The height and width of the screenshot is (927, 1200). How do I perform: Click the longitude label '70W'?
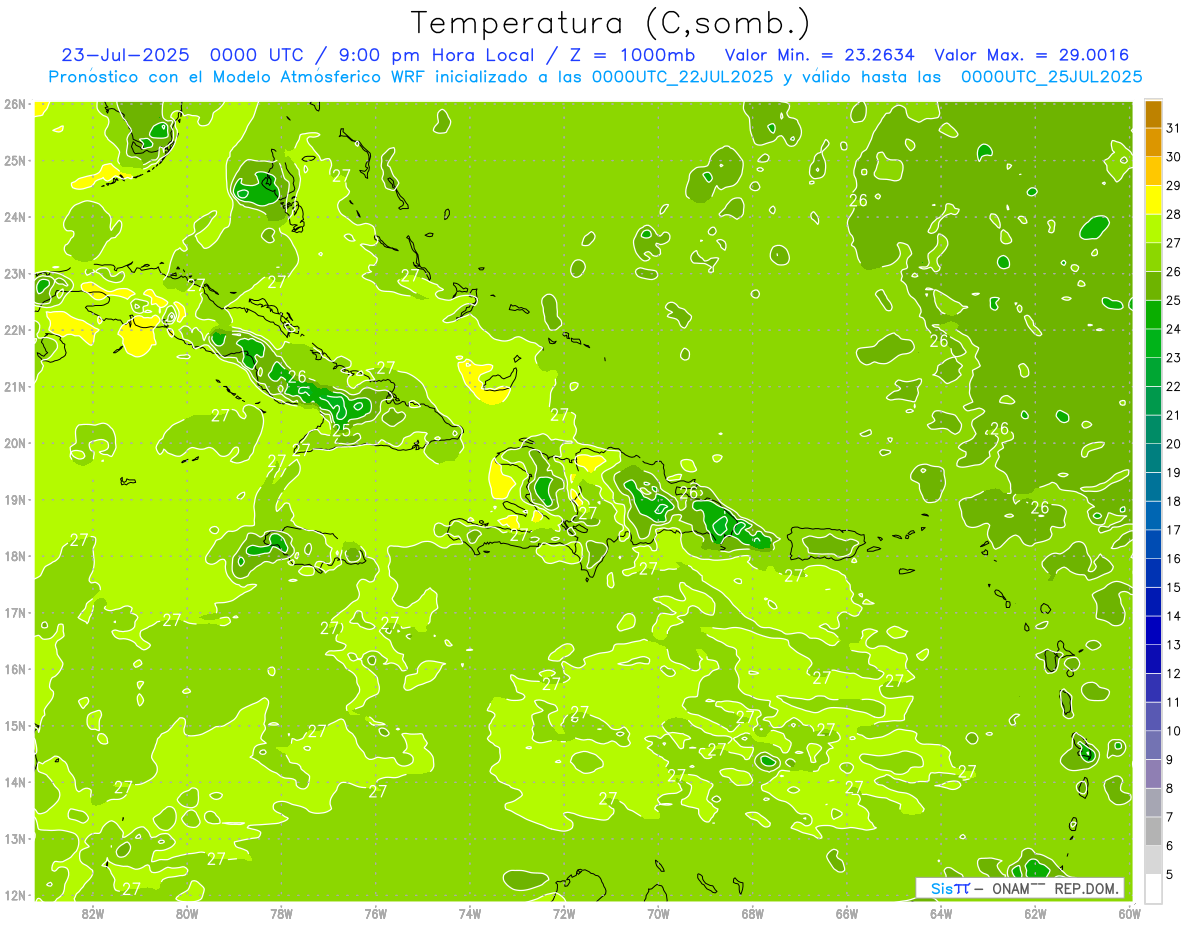click(658, 913)
